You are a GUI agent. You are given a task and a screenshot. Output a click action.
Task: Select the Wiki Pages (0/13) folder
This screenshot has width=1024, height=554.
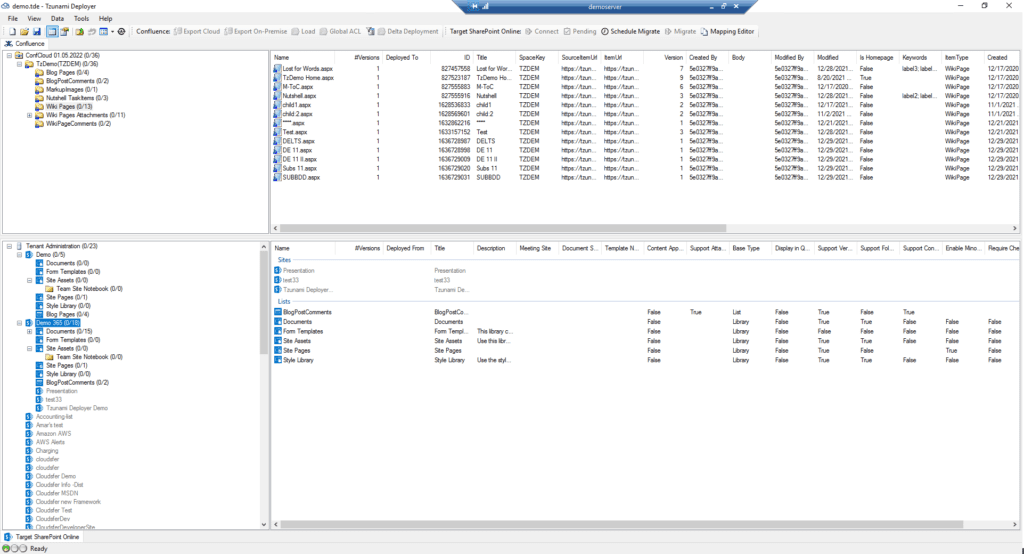coord(69,106)
